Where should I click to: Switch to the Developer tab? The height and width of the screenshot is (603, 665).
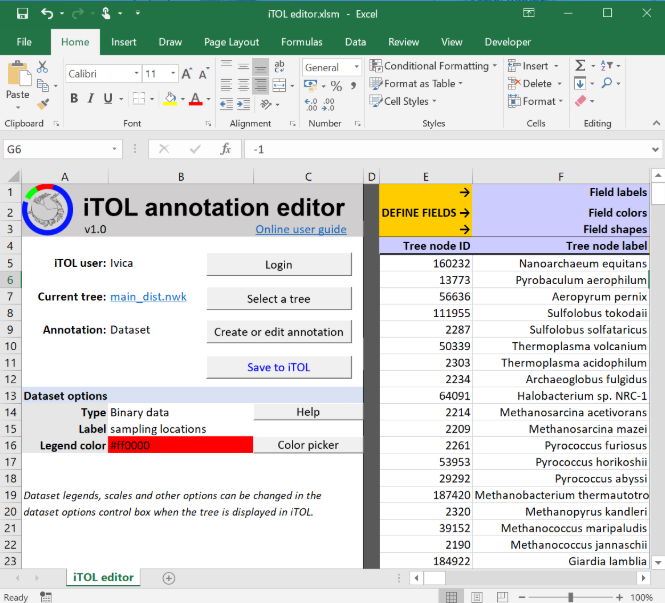coord(507,42)
